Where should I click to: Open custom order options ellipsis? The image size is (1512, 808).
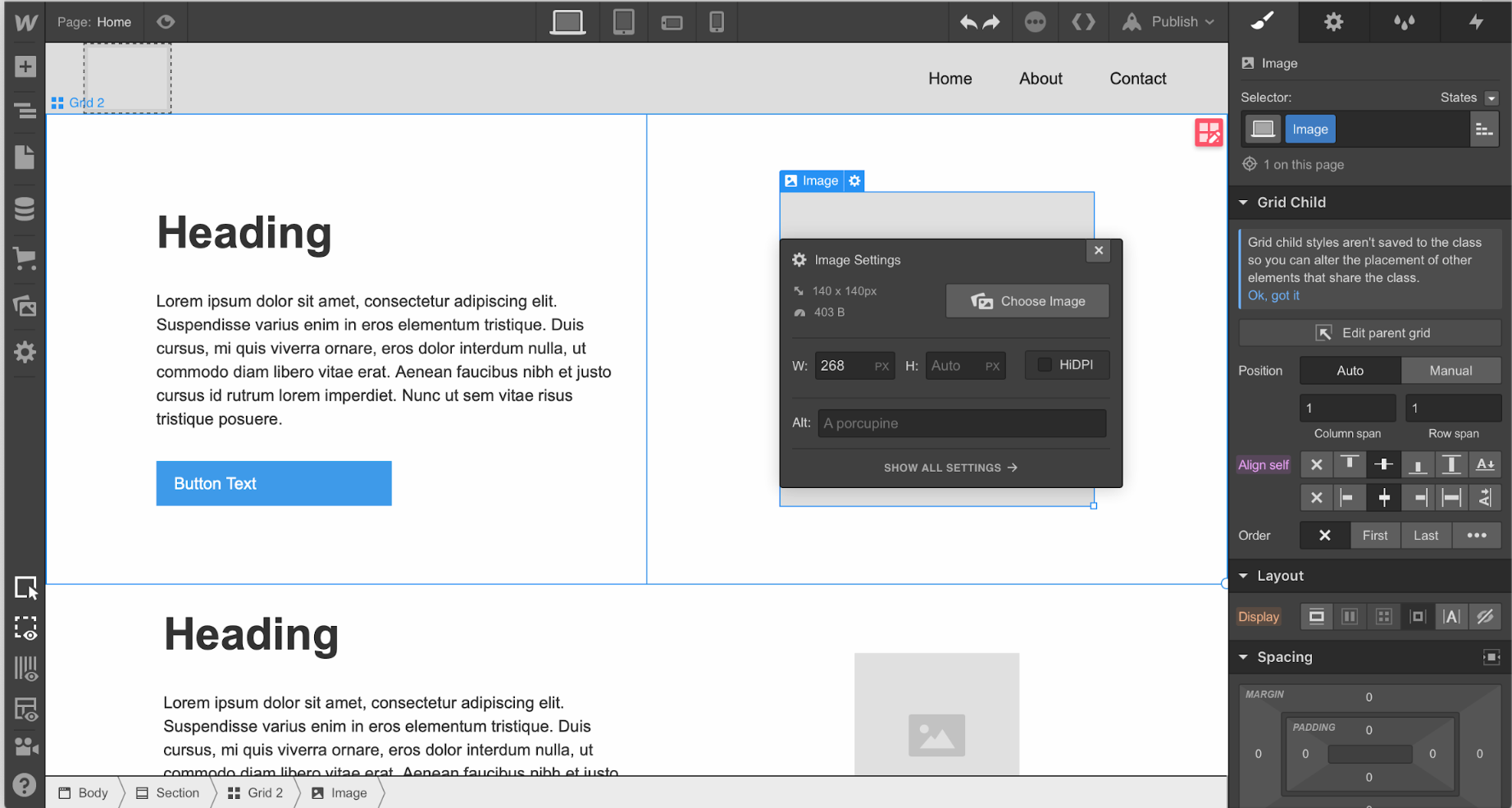pos(1477,536)
